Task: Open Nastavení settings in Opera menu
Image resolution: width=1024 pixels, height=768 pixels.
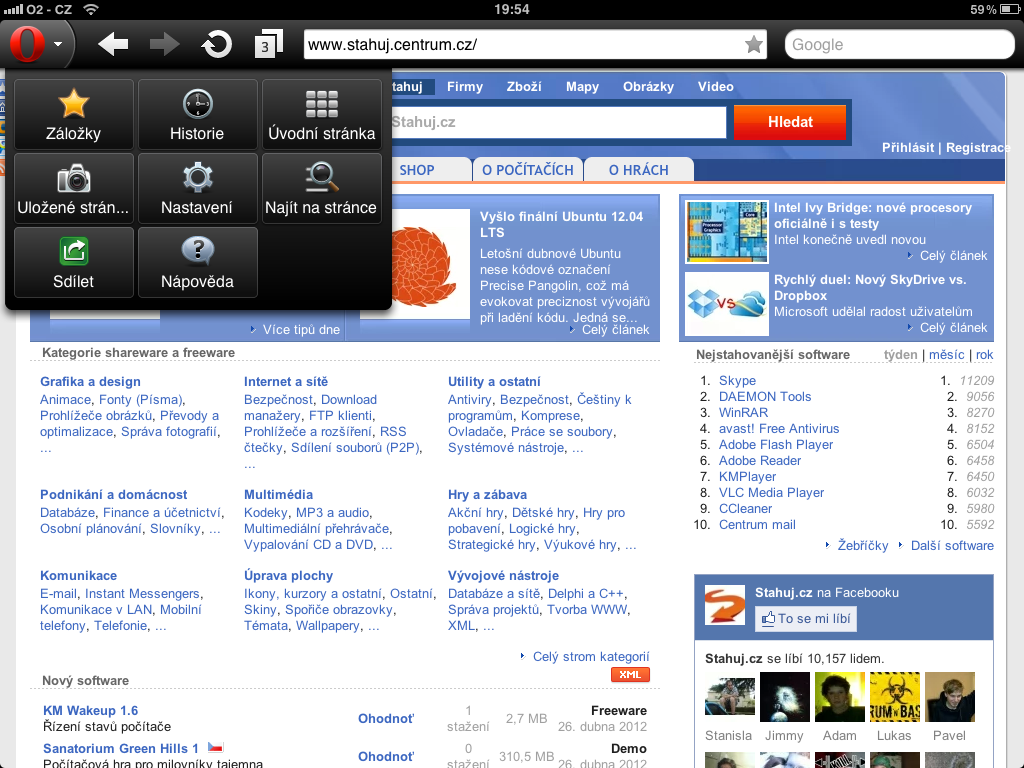Action: point(197,189)
